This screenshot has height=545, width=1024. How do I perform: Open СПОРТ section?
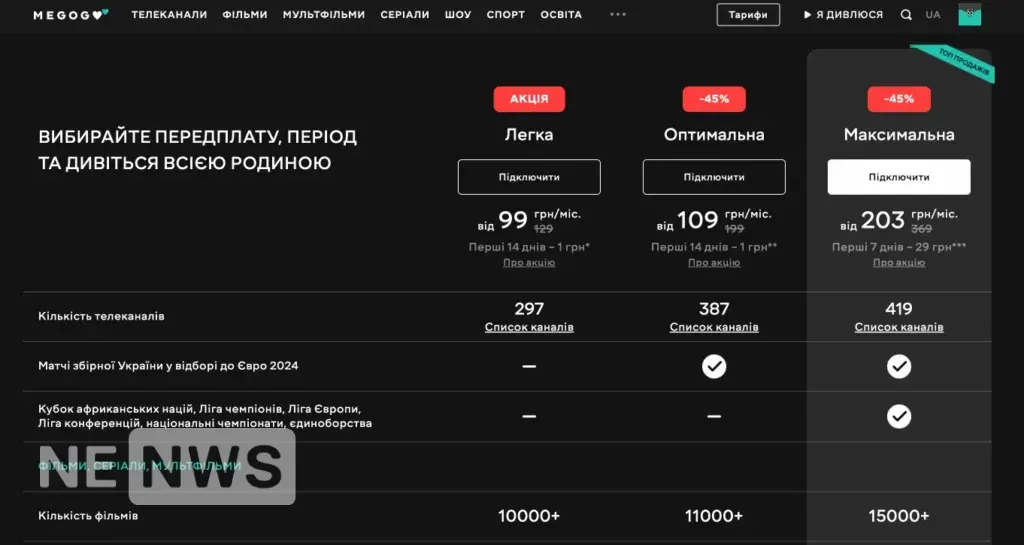(505, 14)
